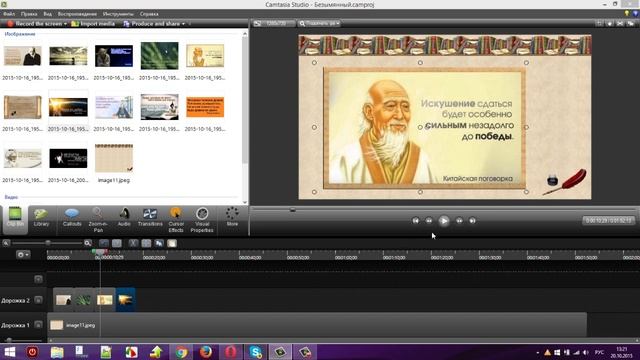Open the Library tab

[x=41, y=218]
